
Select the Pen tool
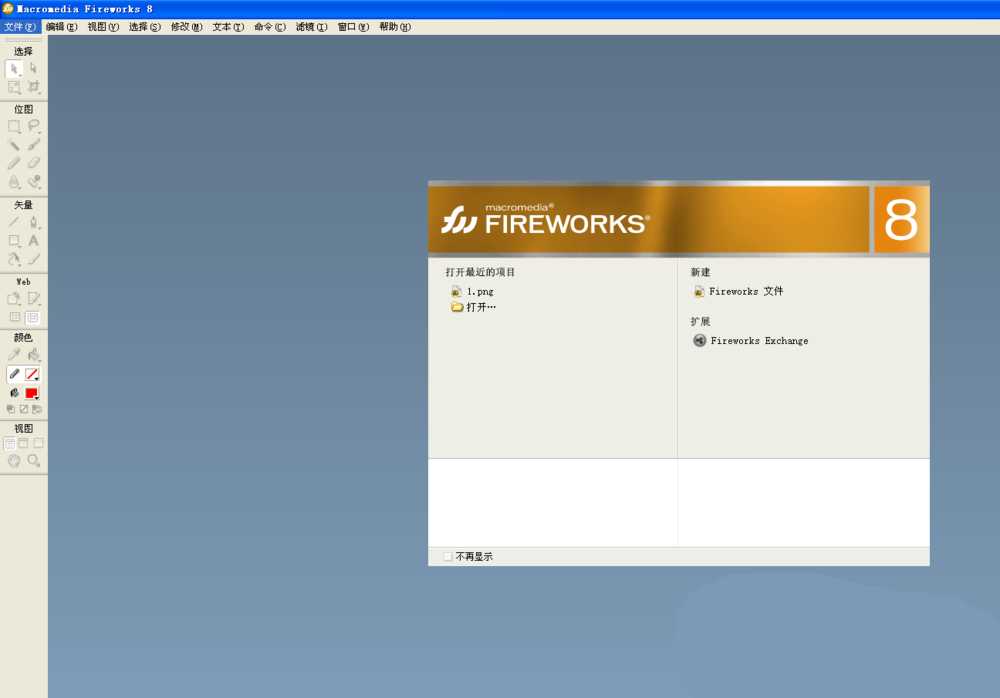(33, 220)
